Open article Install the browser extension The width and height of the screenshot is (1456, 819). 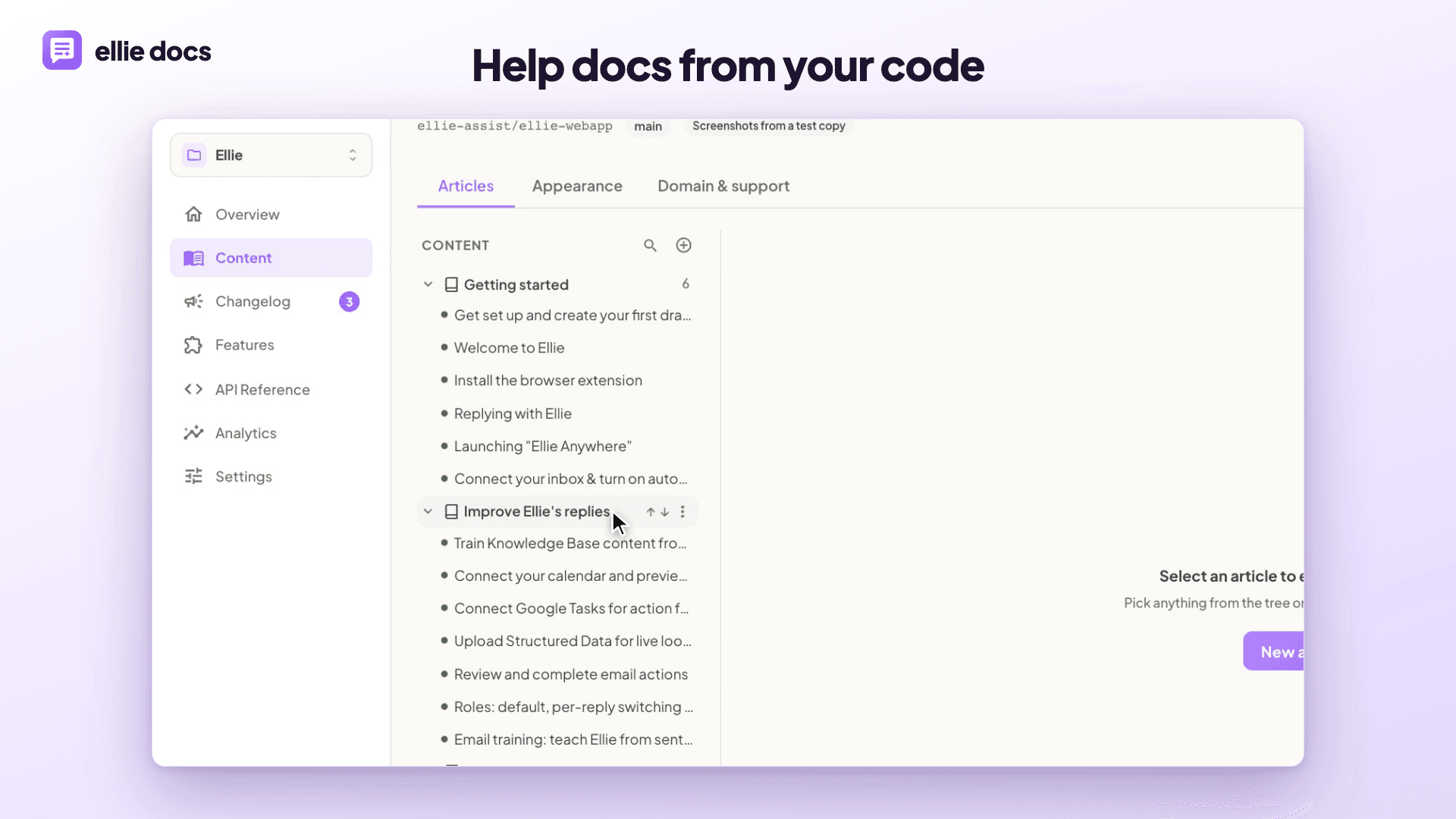[x=548, y=381]
